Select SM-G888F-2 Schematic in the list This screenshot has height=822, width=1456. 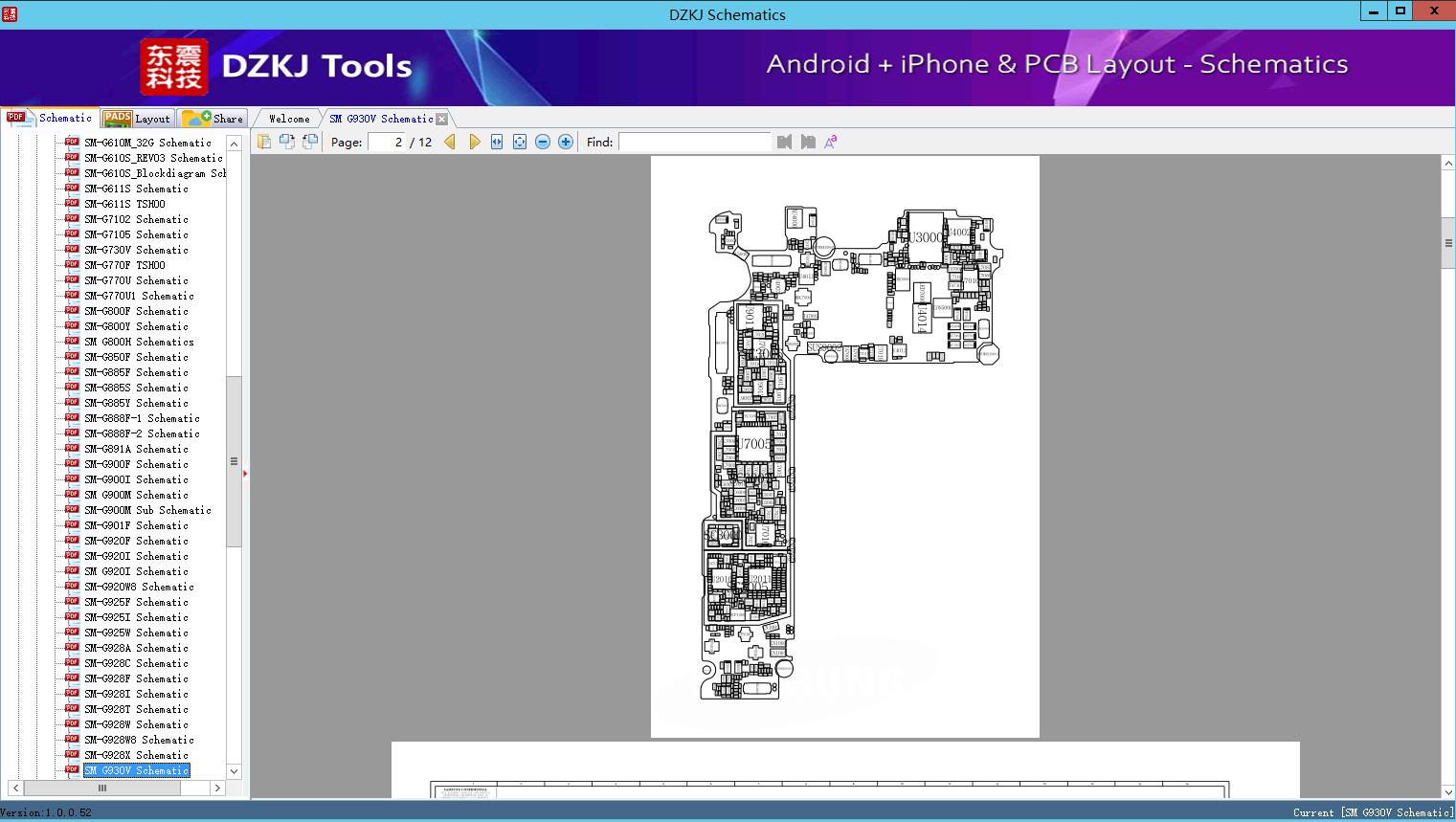click(x=142, y=433)
